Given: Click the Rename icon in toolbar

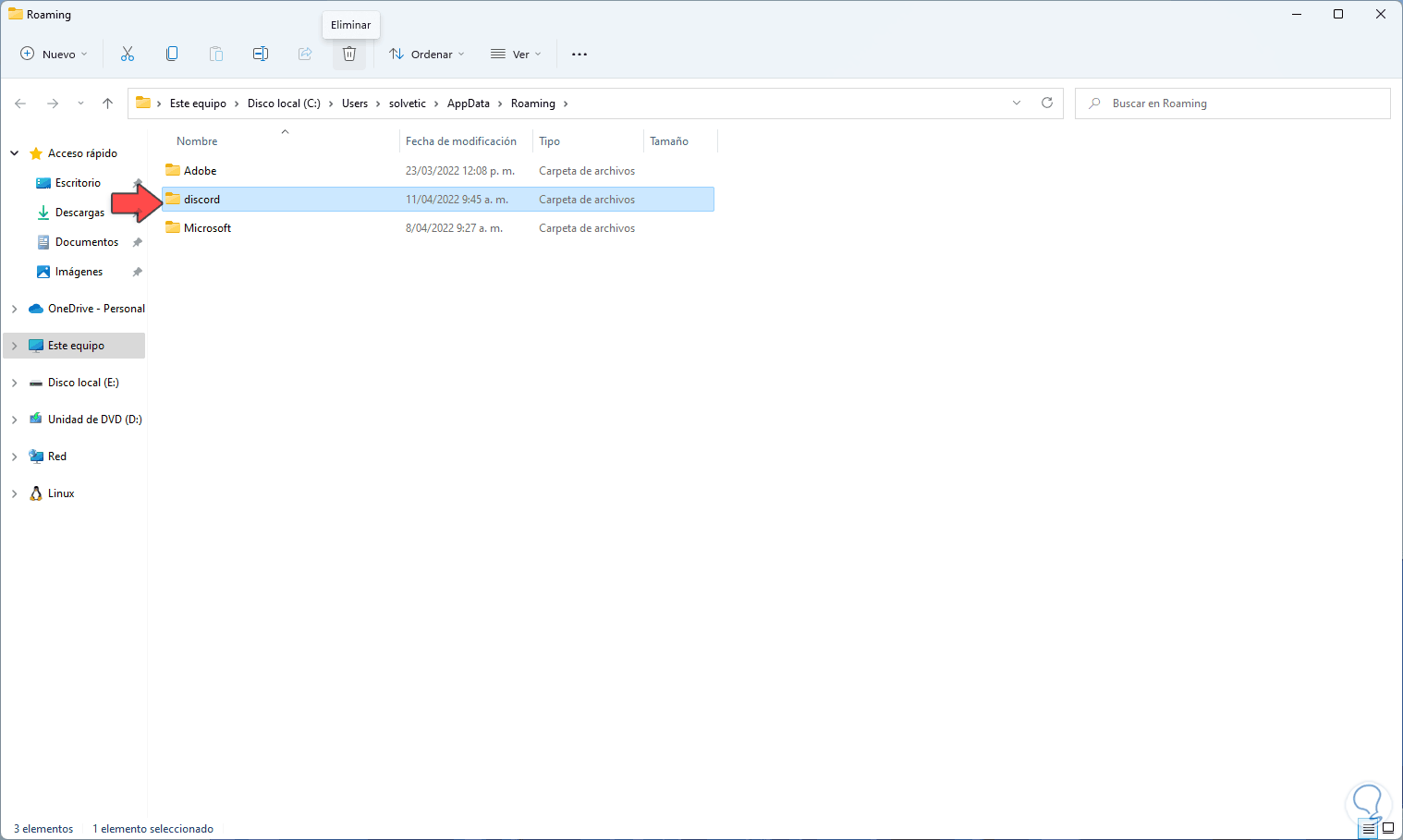Looking at the screenshot, I should pos(261,54).
